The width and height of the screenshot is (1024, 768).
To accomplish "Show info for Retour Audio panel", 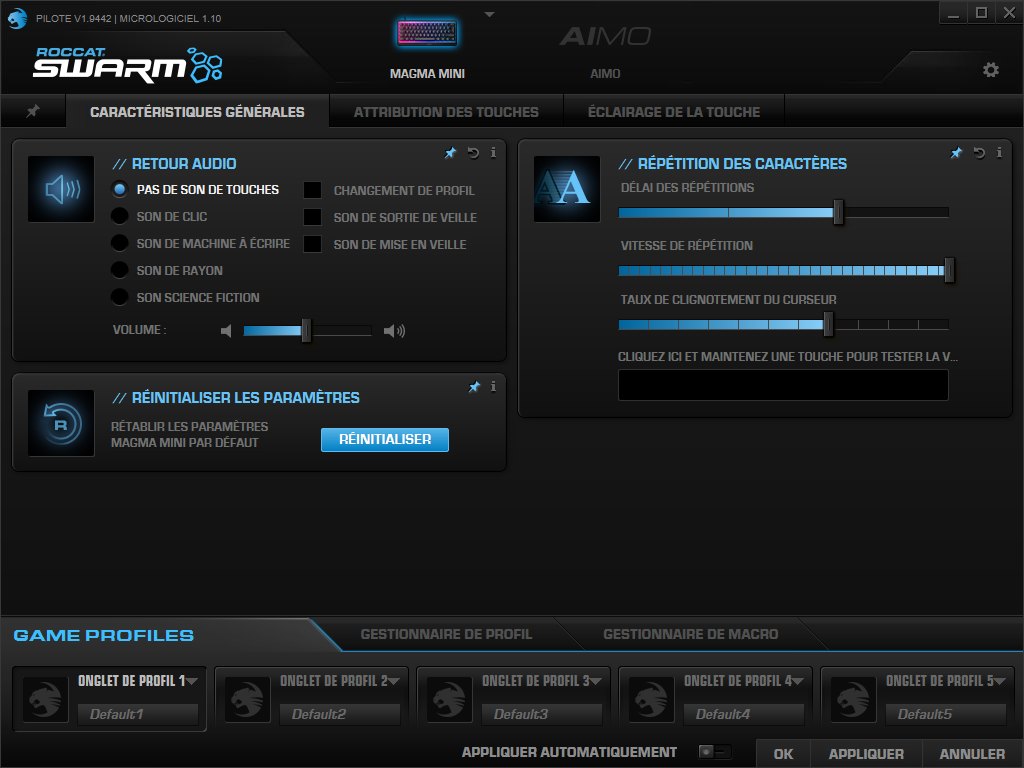I will coord(493,153).
